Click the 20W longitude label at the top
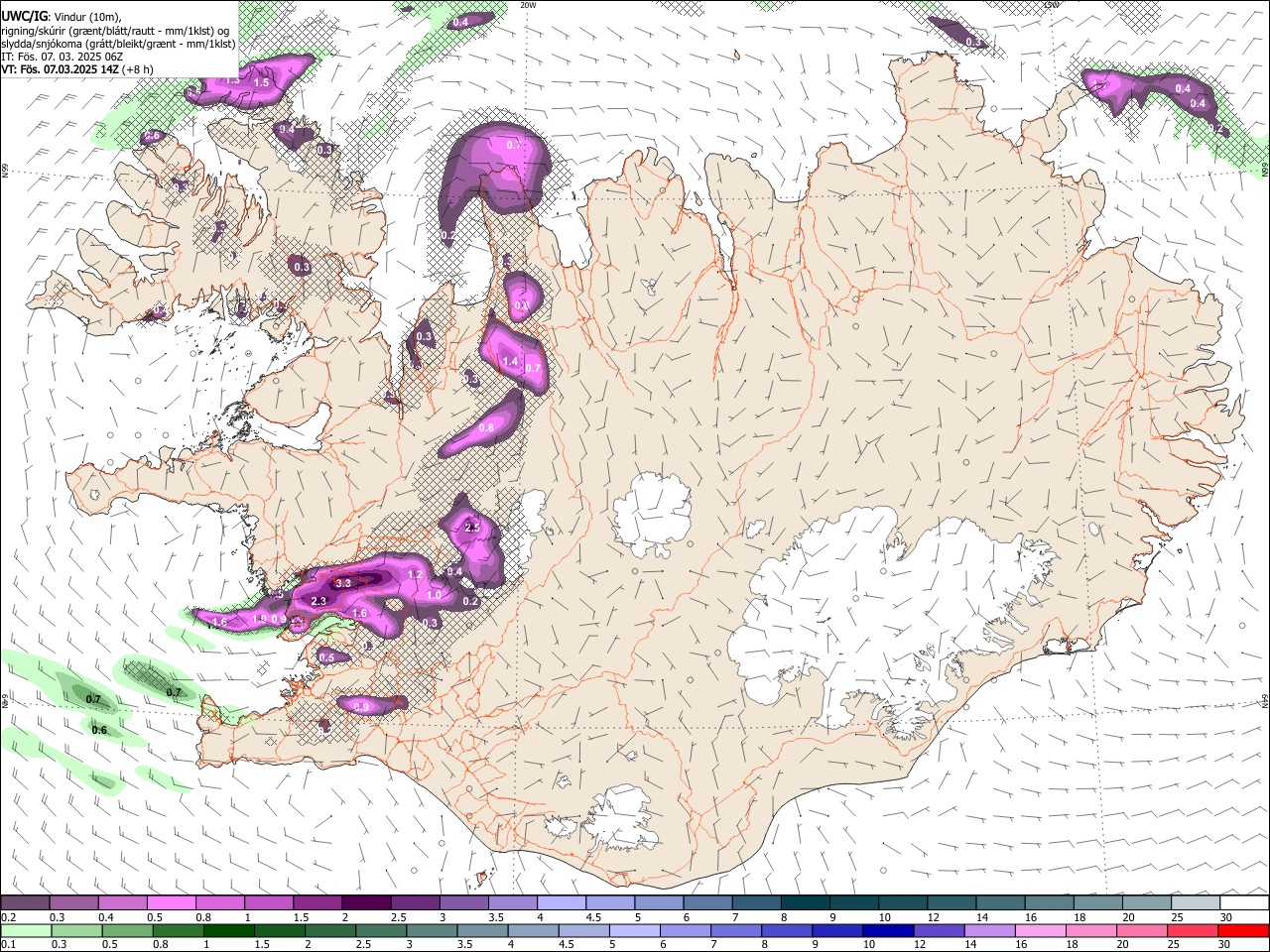 (x=528, y=5)
